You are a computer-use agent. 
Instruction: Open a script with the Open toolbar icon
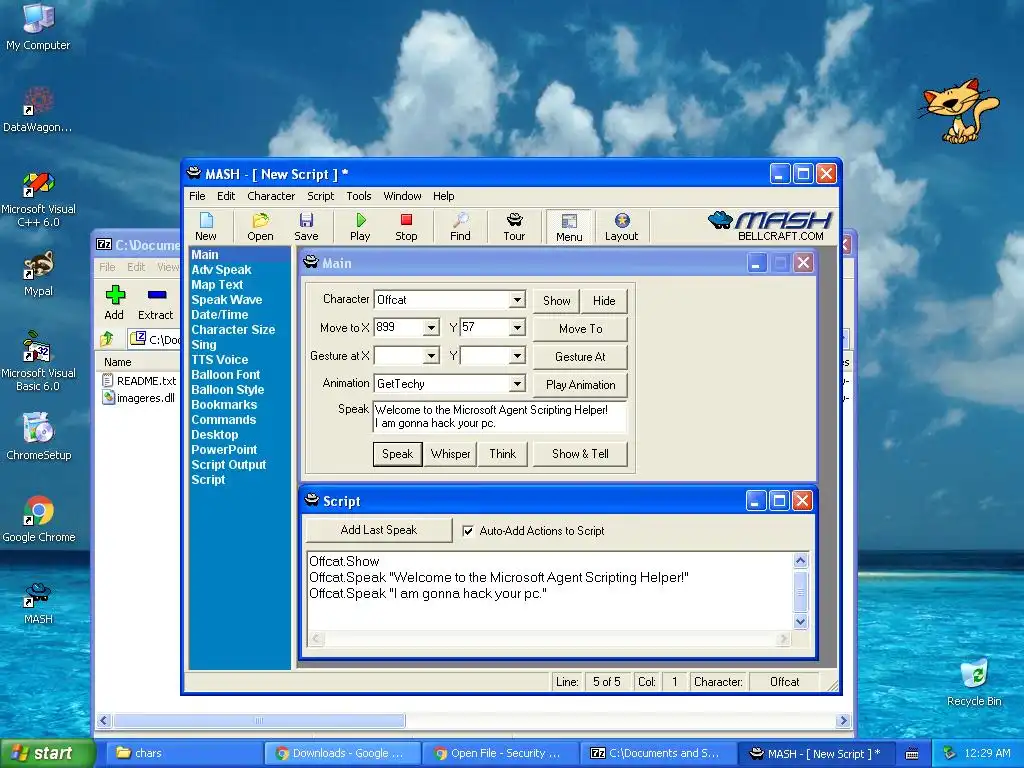click(x=260, y=227)
